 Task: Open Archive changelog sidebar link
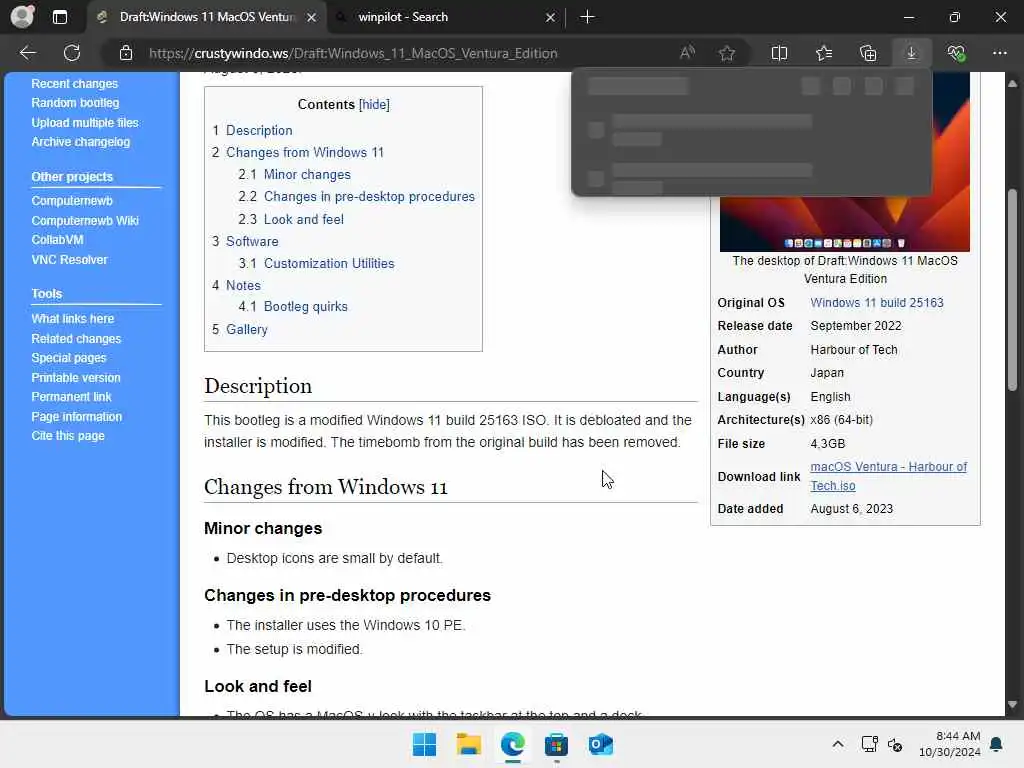click(80, 142)
